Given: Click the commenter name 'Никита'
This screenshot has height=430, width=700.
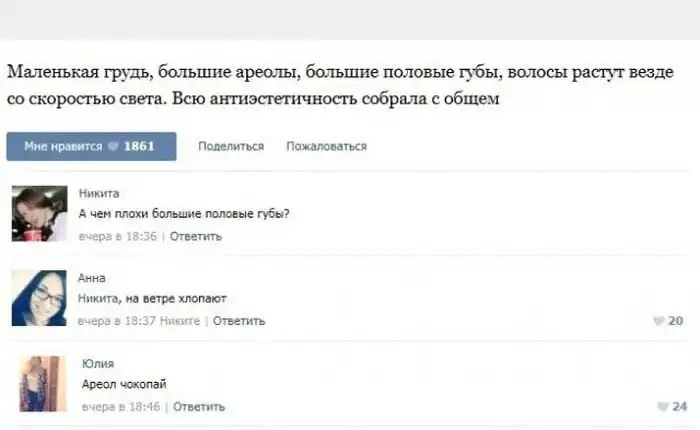Looking at the screenshot, I should [93, 192].
